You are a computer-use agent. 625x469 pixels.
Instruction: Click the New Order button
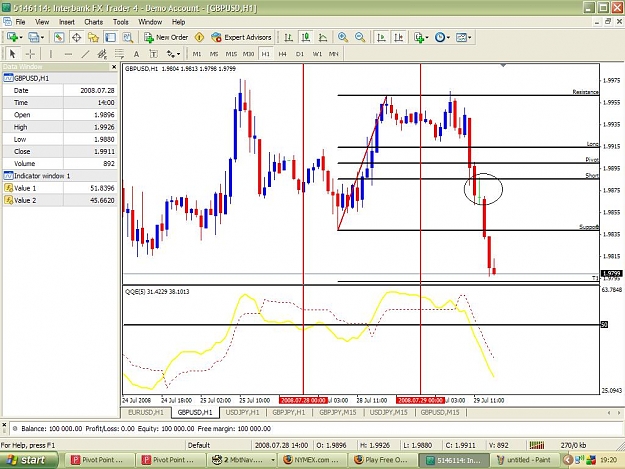tap(166, 37)
